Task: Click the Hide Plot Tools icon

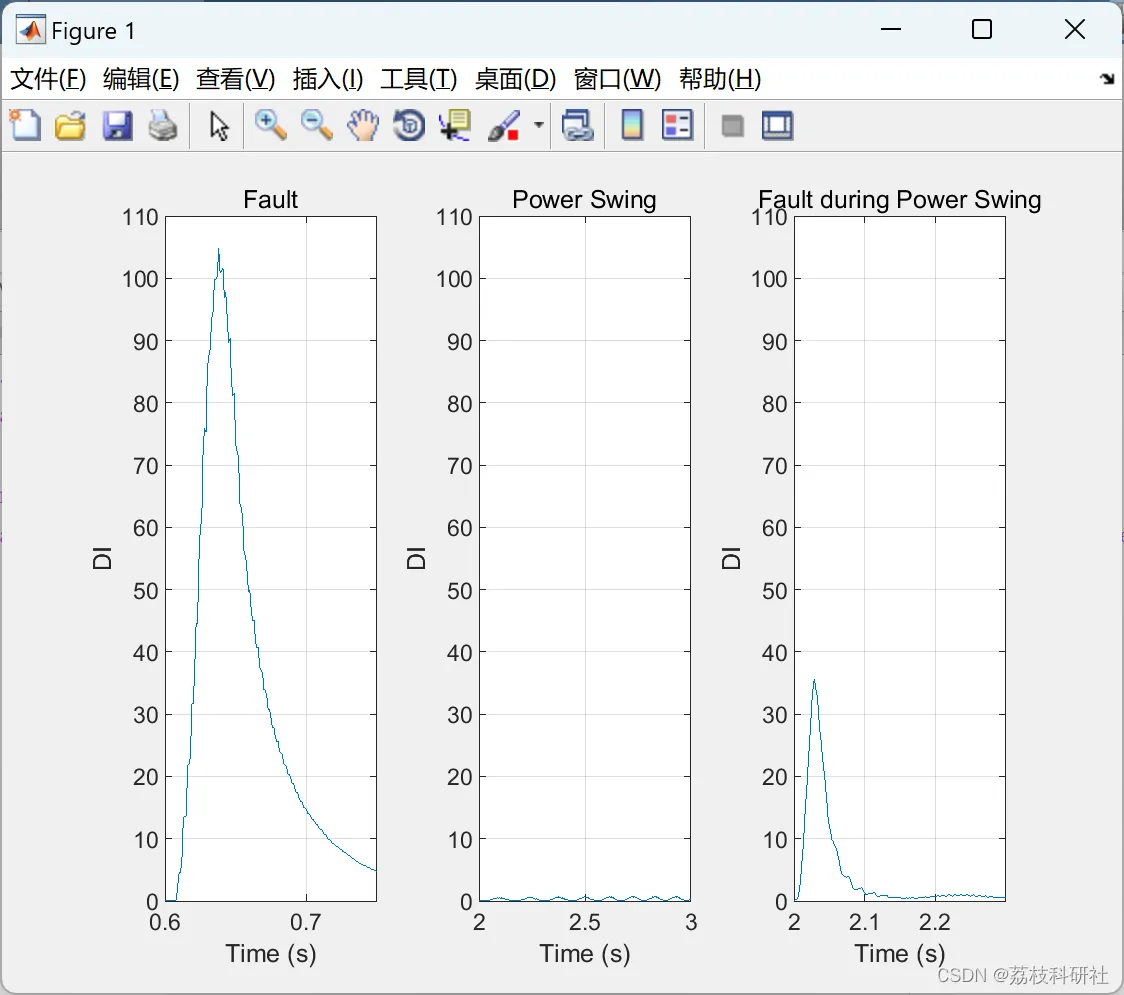Action: pos(732,126)
